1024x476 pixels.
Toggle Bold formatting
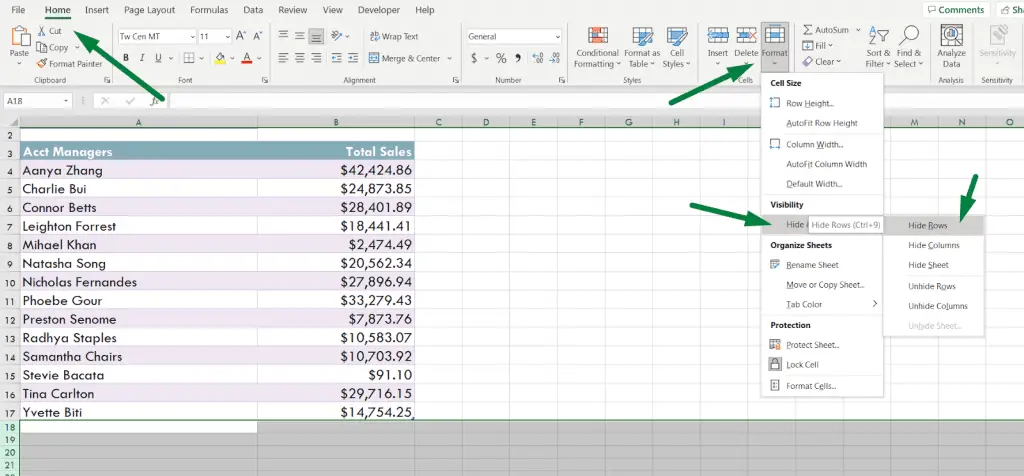(x=125, y=58)
